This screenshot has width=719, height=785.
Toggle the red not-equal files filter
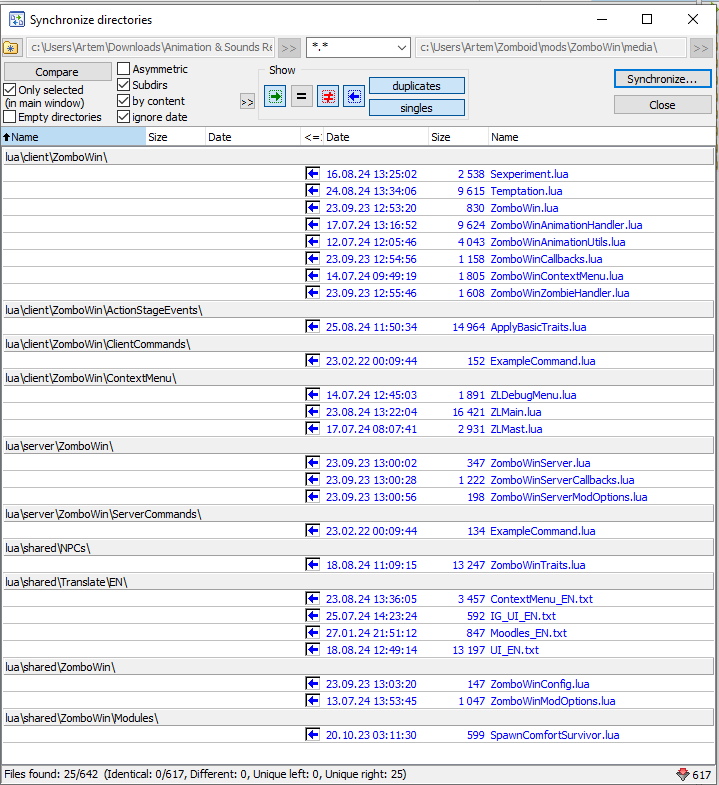[328, 96]
